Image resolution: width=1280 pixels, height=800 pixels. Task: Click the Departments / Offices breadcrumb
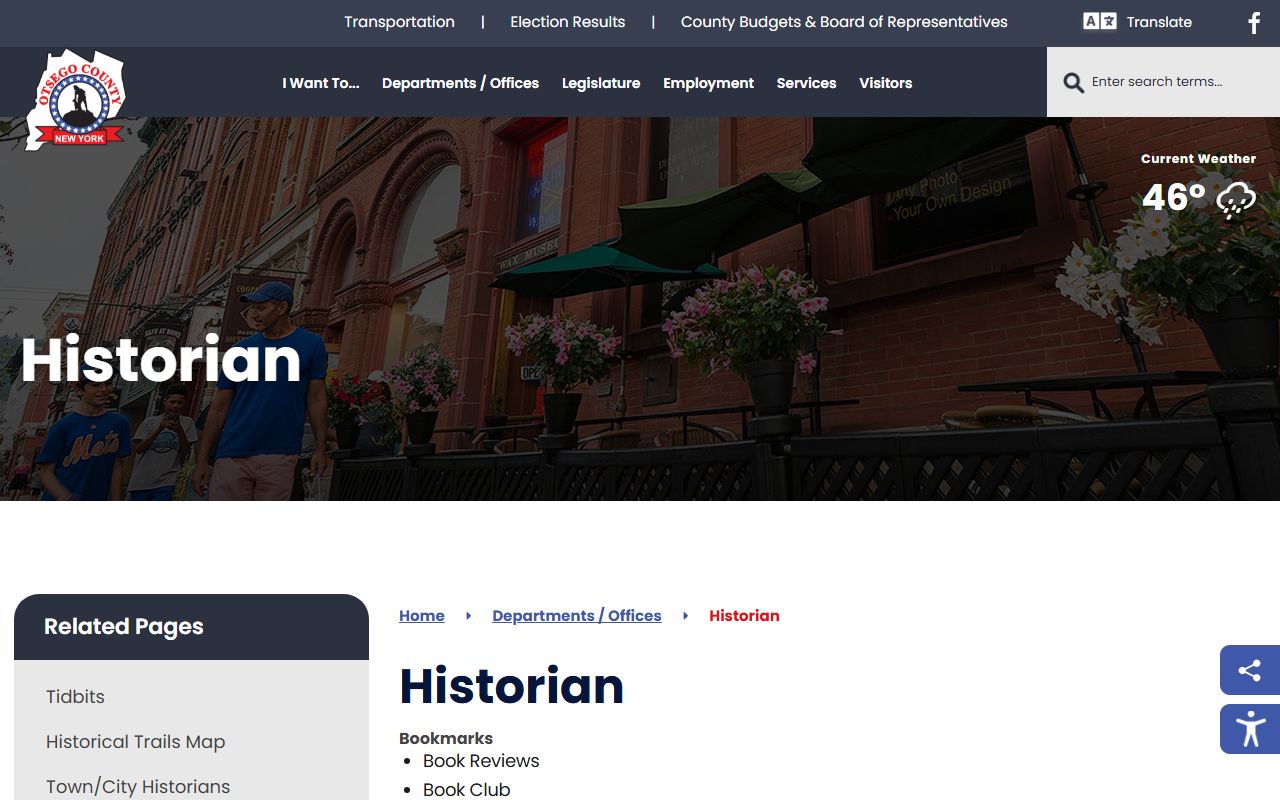(577, 616)
